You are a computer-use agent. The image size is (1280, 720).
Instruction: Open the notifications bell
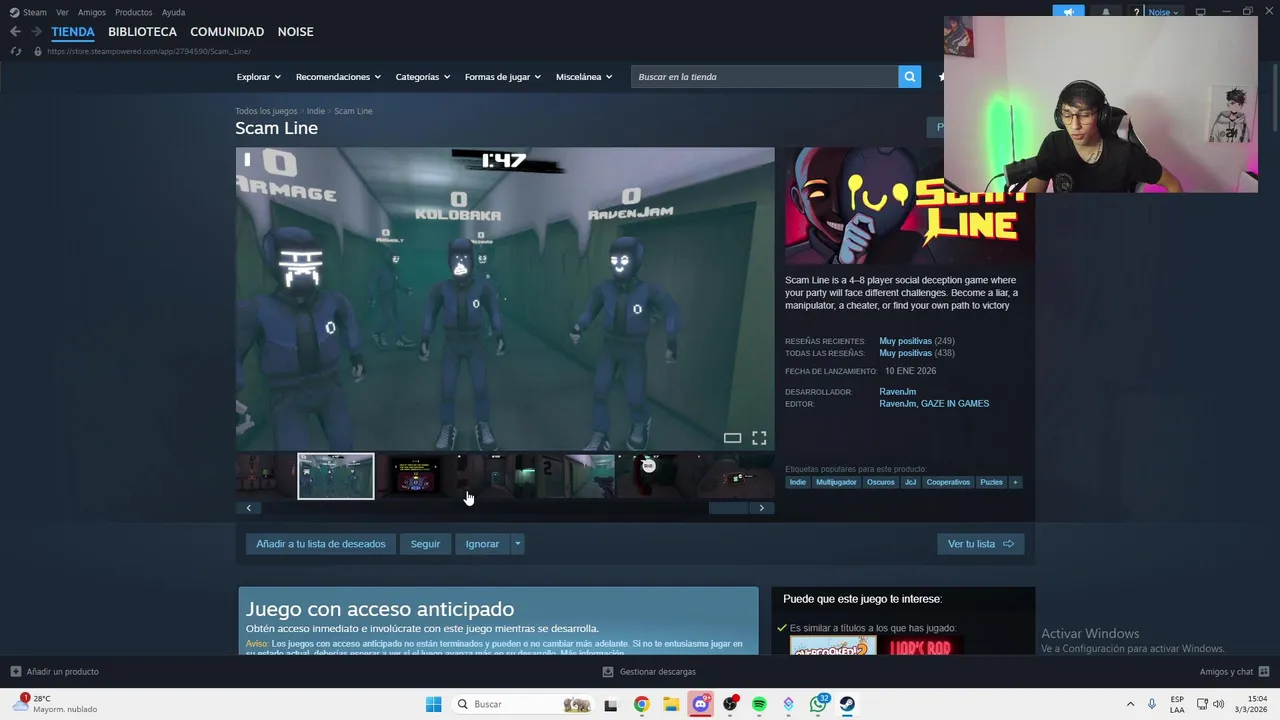[x=1105, y=12]
